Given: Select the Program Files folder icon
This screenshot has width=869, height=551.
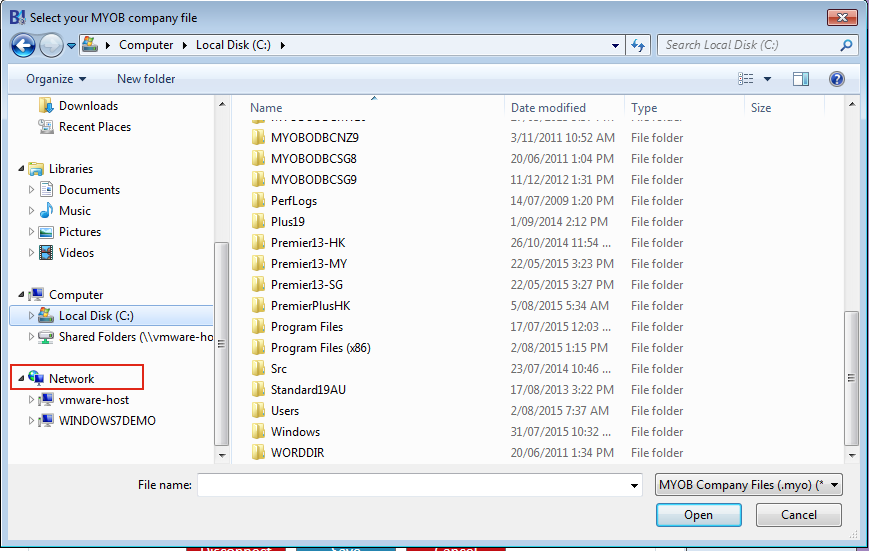Looking at the screenshot, I should pyautogui.click(x=258, y=327).
